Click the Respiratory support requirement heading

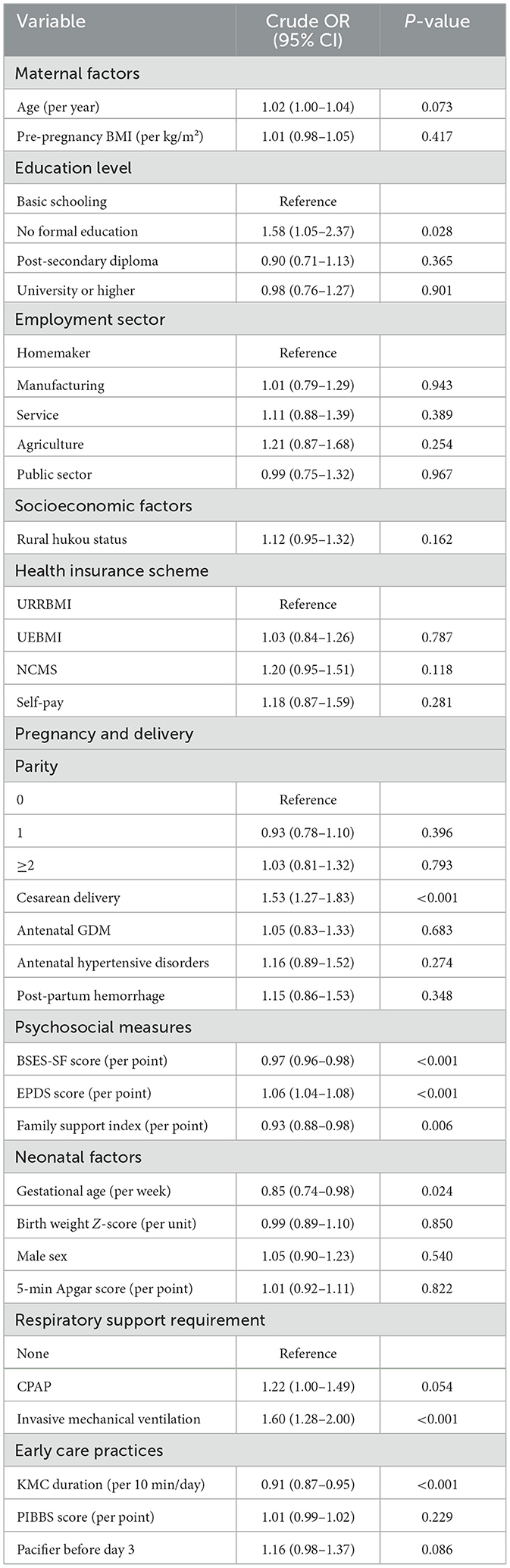pos(140,1320)
